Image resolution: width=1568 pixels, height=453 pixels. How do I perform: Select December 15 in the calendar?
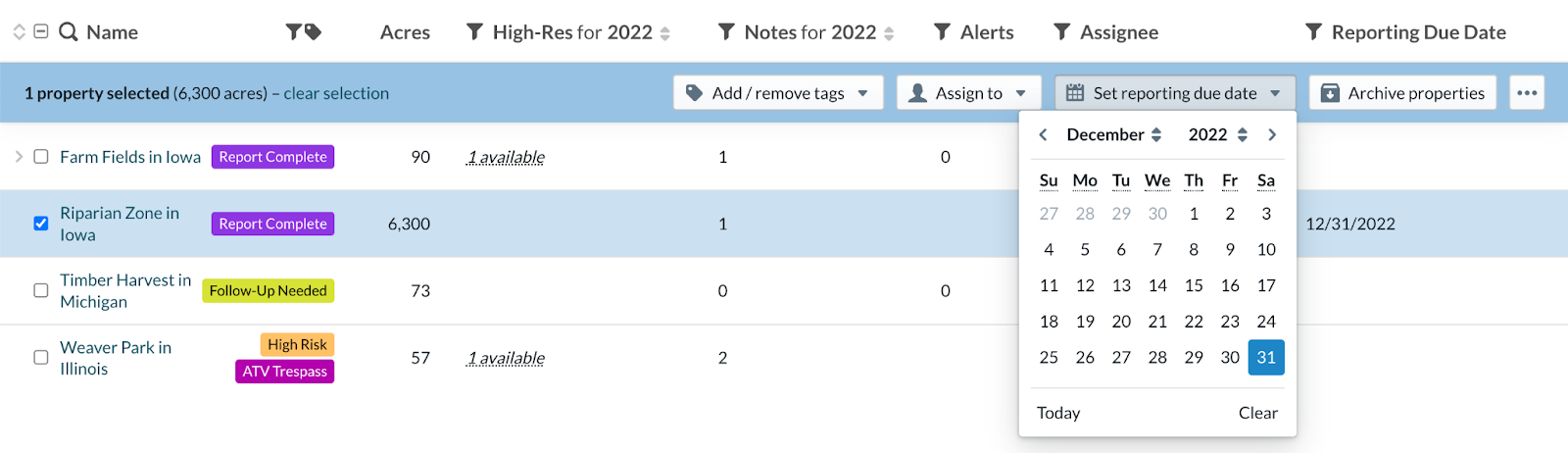pyautogui.click(x=1194, y=285)
